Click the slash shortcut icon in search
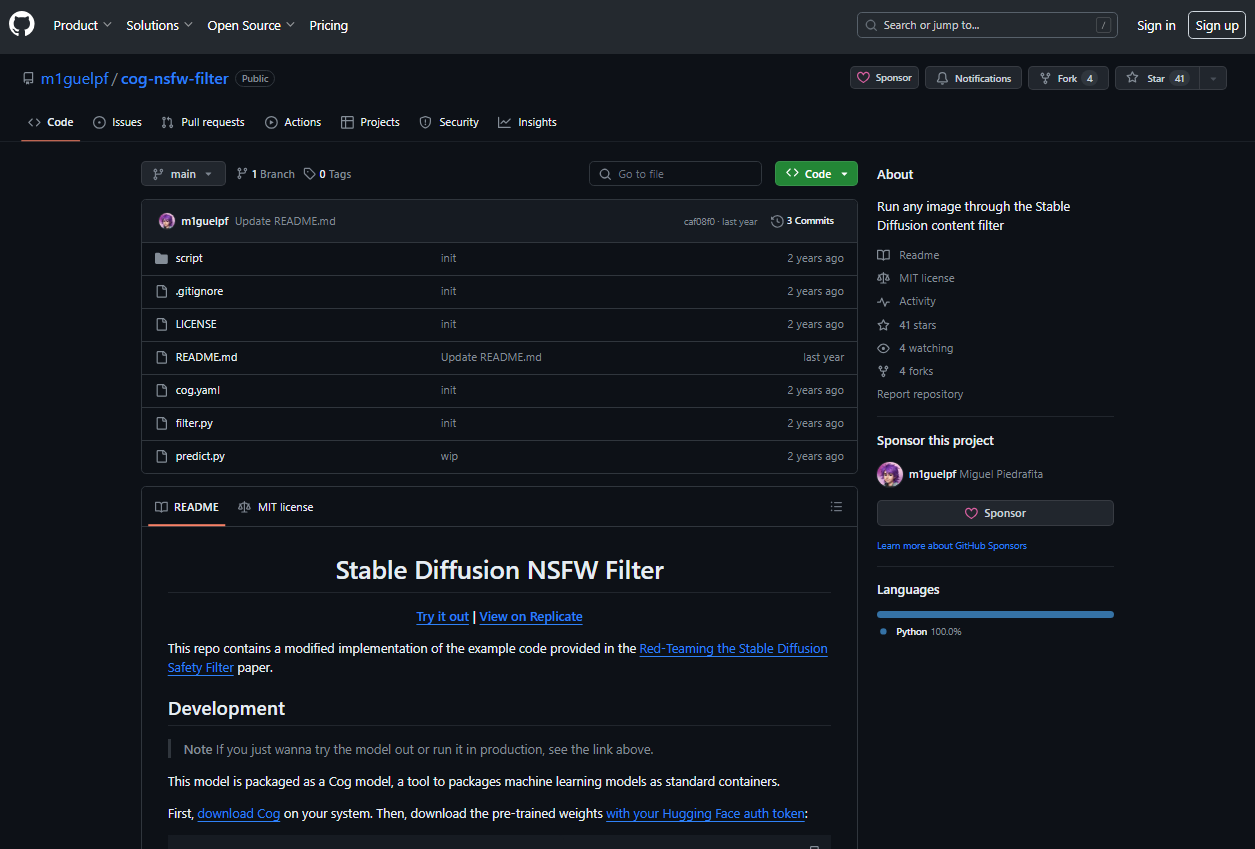Image resolution: width=1255 pixels, height=849 pixels. (x=1103, y=25)
